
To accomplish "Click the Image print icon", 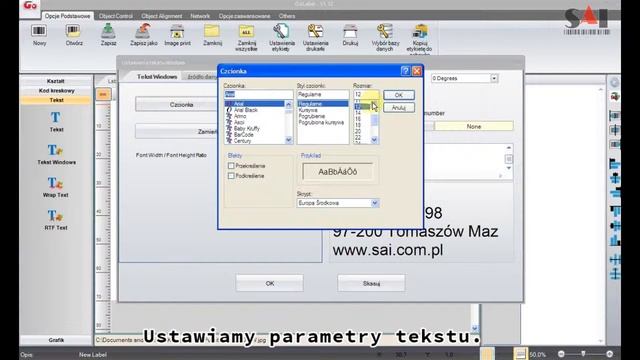I will point(178,31).
